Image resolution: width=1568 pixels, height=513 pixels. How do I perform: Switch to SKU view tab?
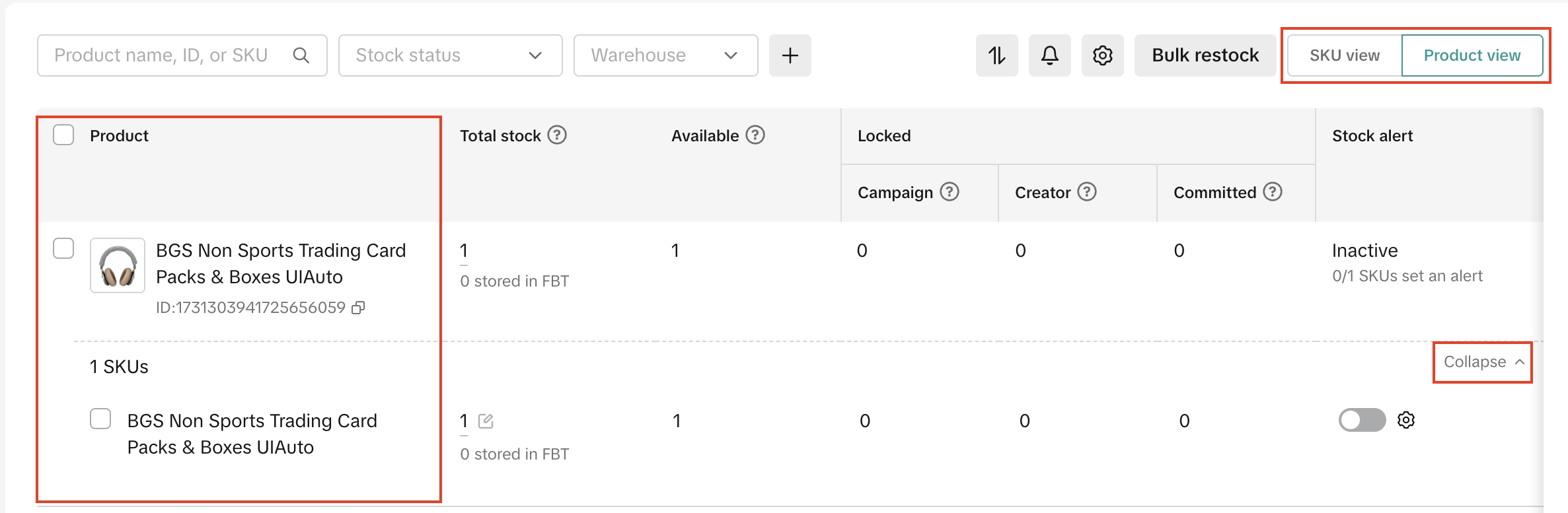(x=1344, y=55)
